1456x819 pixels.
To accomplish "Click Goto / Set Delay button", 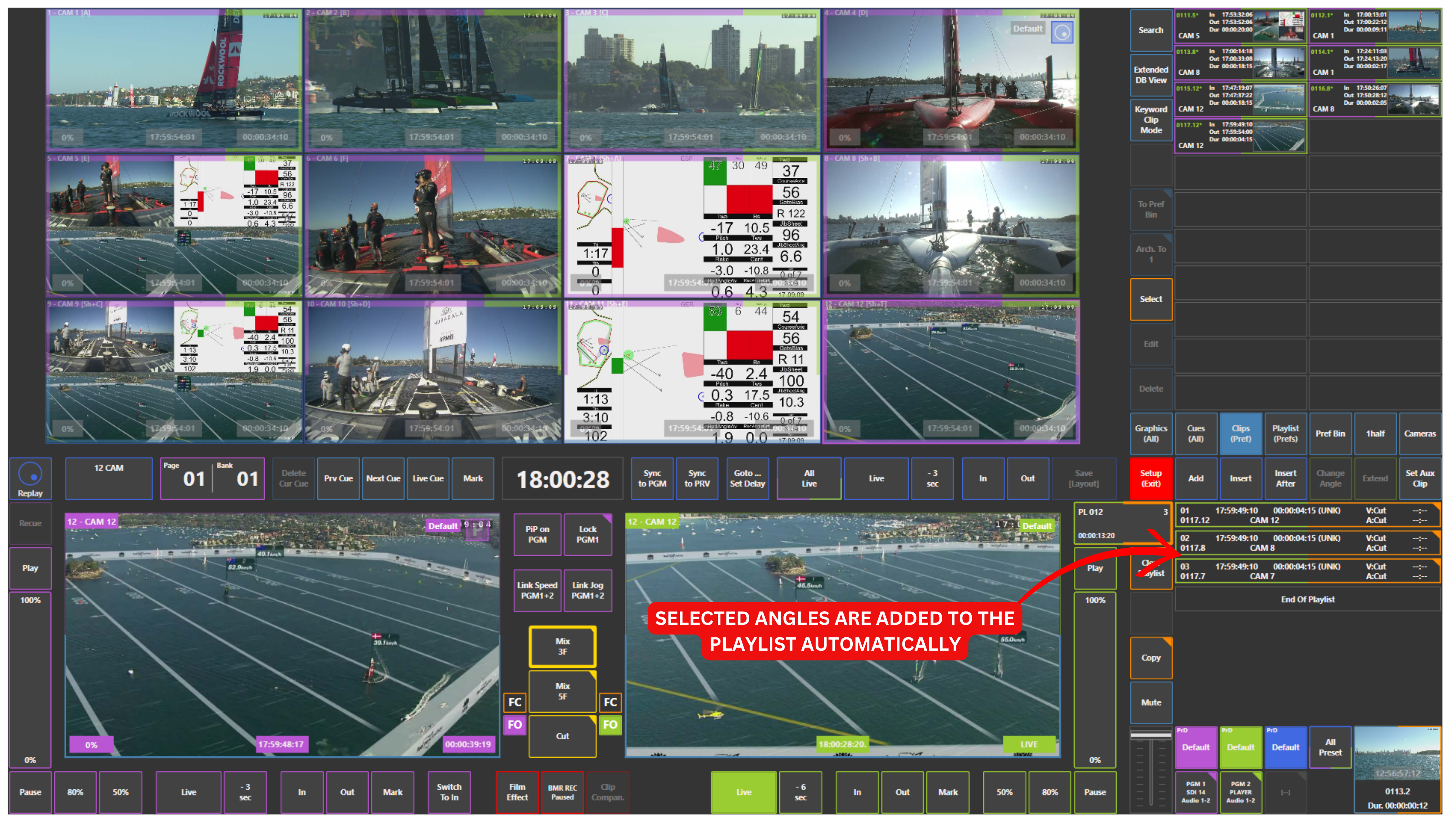I will [747, 478].
